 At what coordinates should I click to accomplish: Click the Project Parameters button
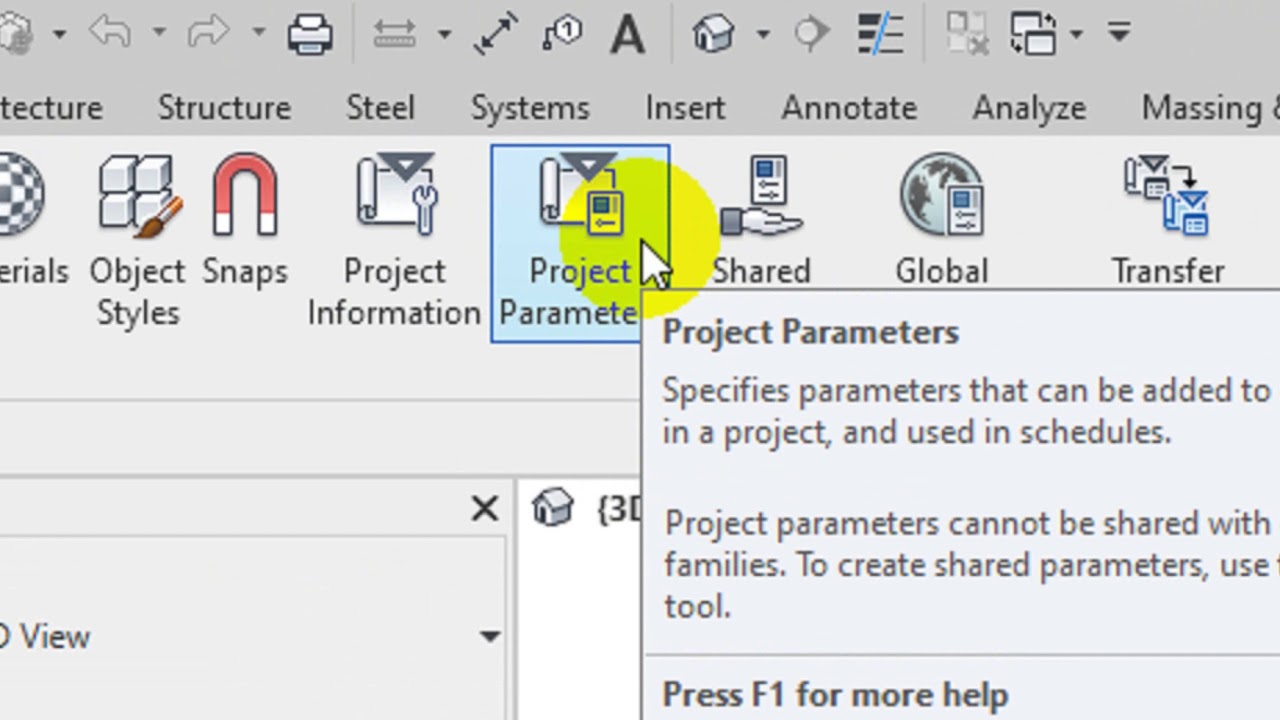coord(579,243)
